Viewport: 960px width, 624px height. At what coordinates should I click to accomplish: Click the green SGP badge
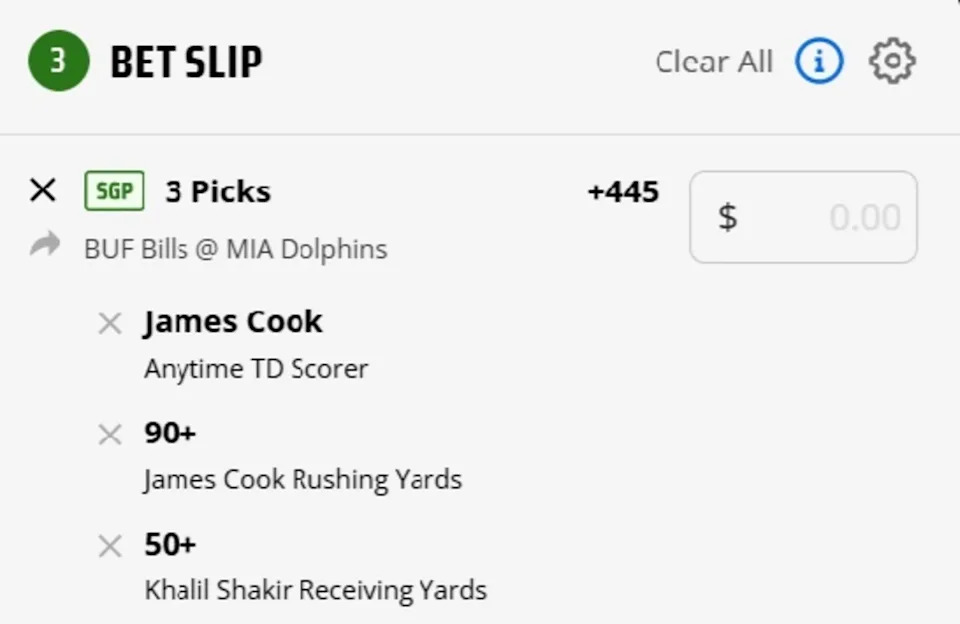click(x=114, y=191)
